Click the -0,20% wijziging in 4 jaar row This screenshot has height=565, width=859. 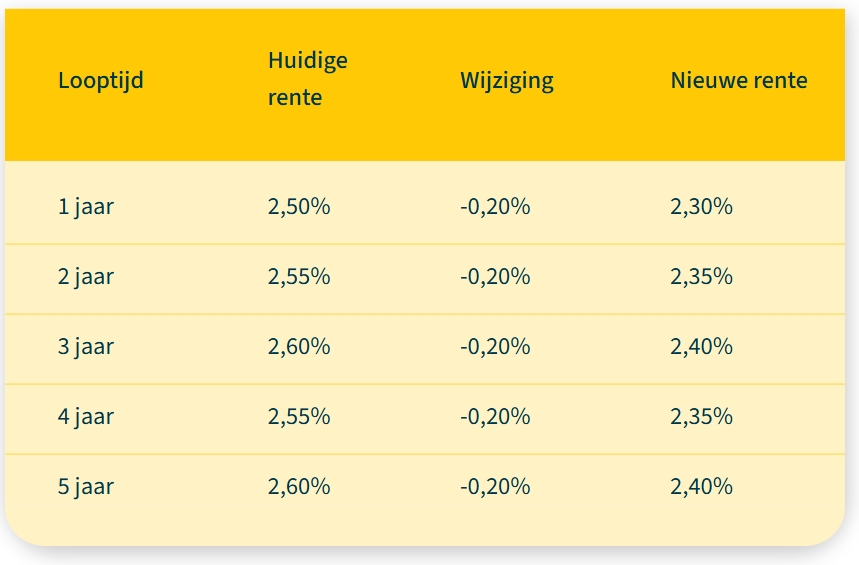(x=494, y=416)
